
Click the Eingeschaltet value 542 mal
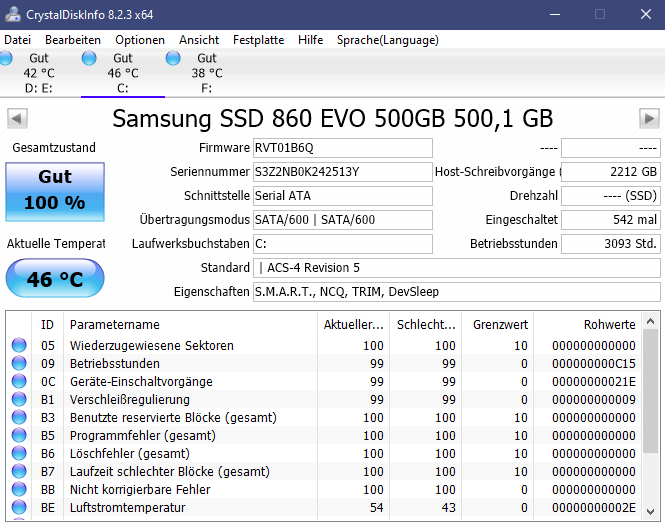pyautogui.click(x=611, y=220)
